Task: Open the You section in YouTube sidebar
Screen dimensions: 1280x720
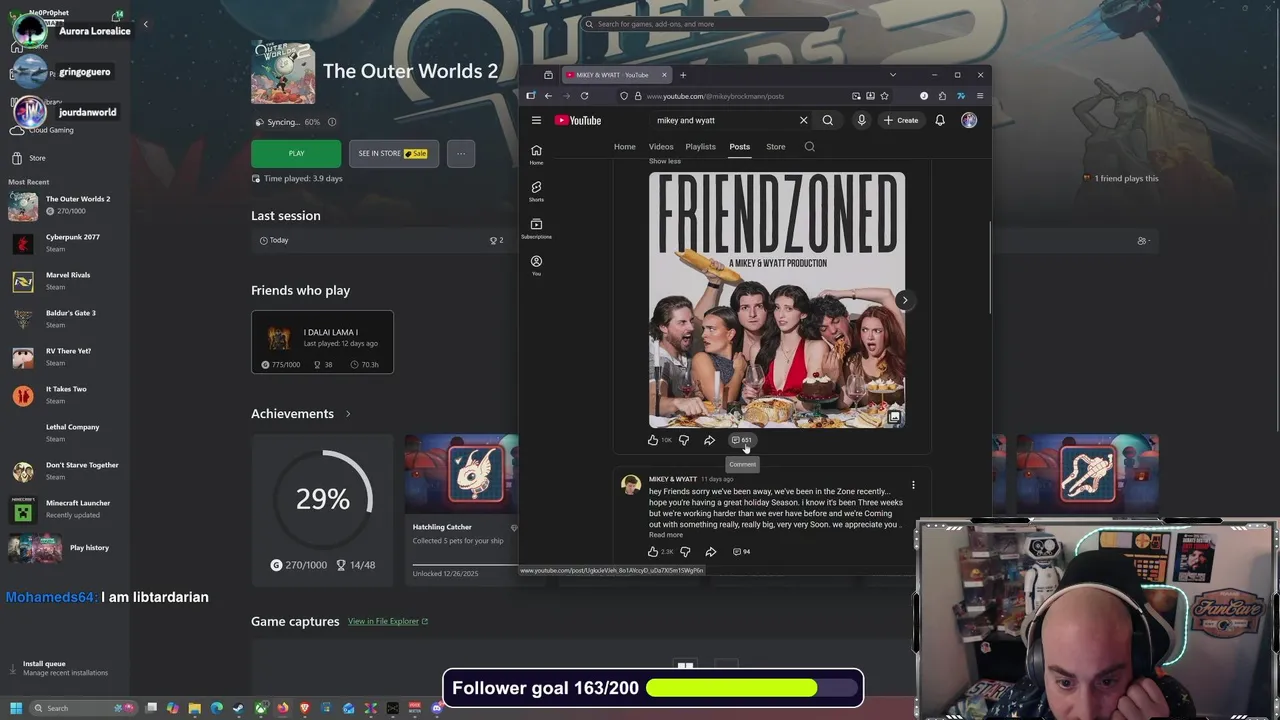Action: tap(536, 265)
